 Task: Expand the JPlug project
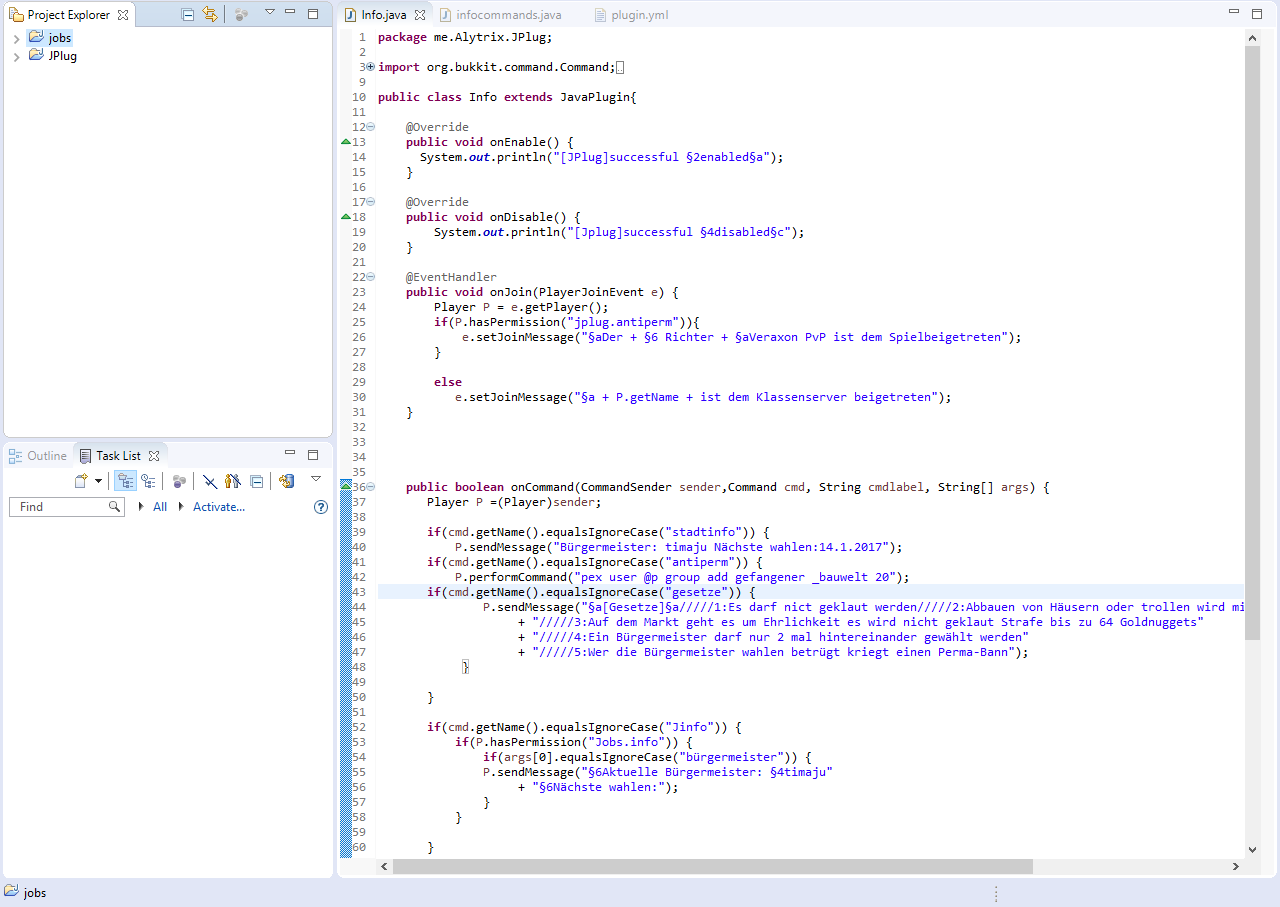coord(16,57)
